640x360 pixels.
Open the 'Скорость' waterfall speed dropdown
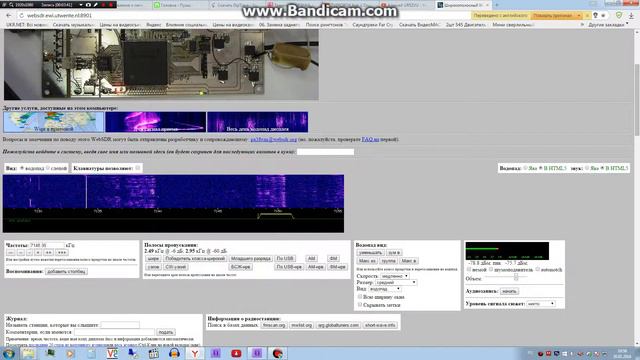pyautogui.click(x=394, y=276)
